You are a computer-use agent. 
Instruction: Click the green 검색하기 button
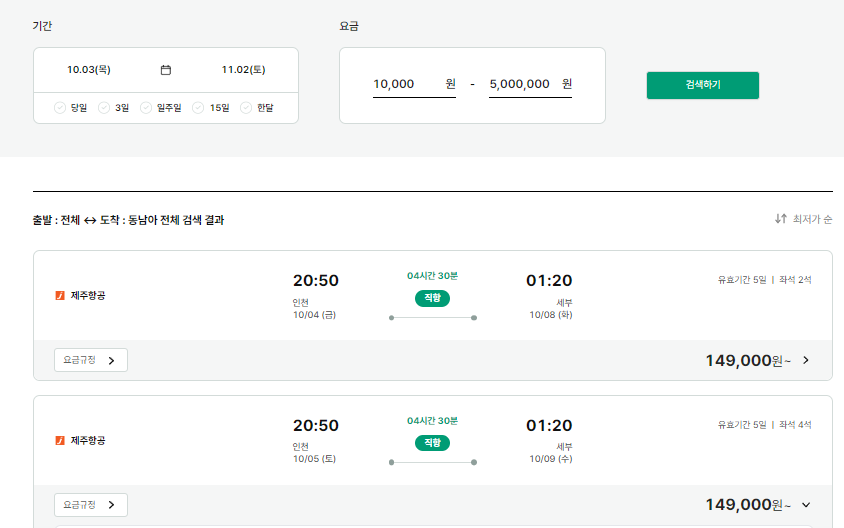pyautogui.click(x=703, y=85)
